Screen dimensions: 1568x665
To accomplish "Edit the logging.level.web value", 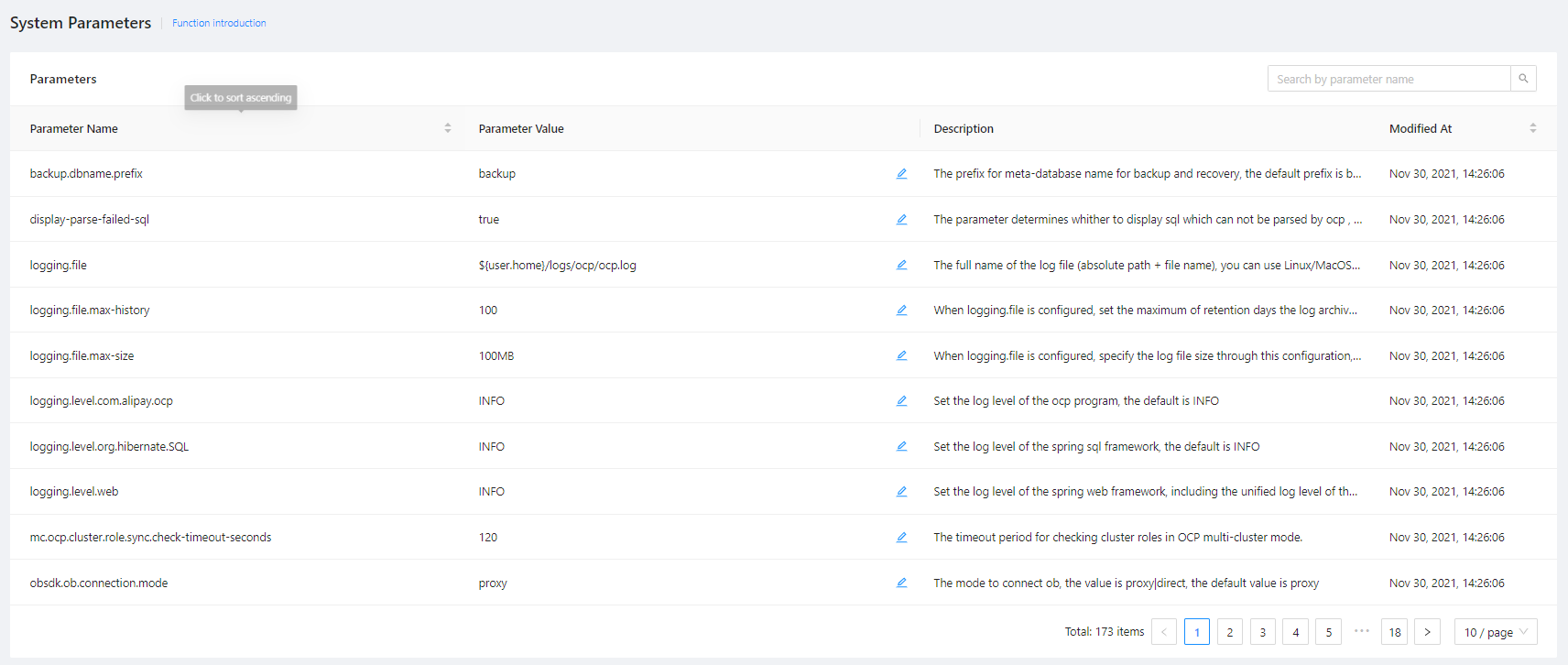I will click(x=901, y=492).
